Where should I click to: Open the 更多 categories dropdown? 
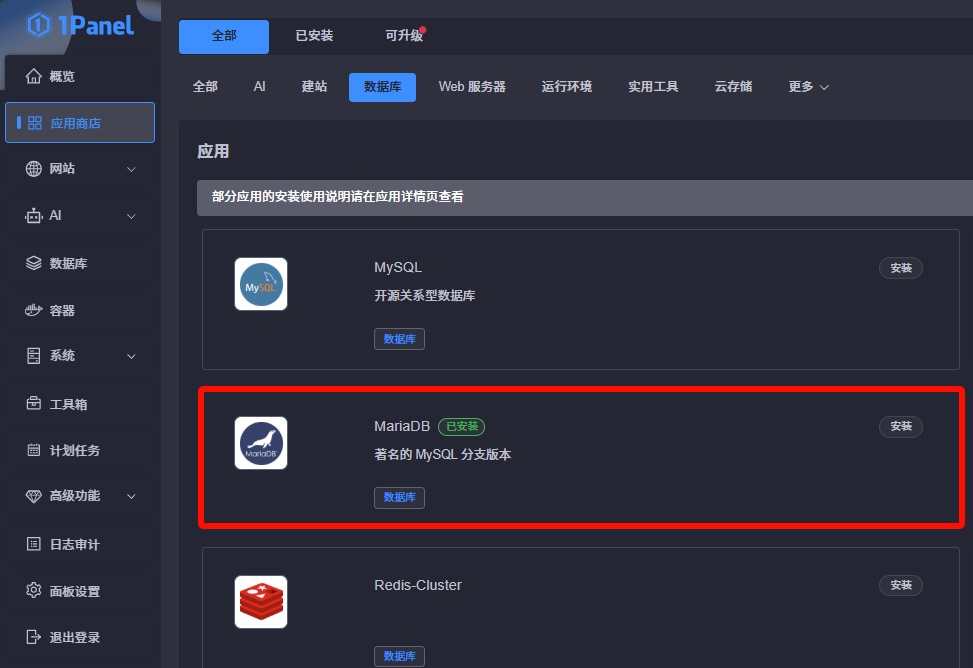click(808, 87)
